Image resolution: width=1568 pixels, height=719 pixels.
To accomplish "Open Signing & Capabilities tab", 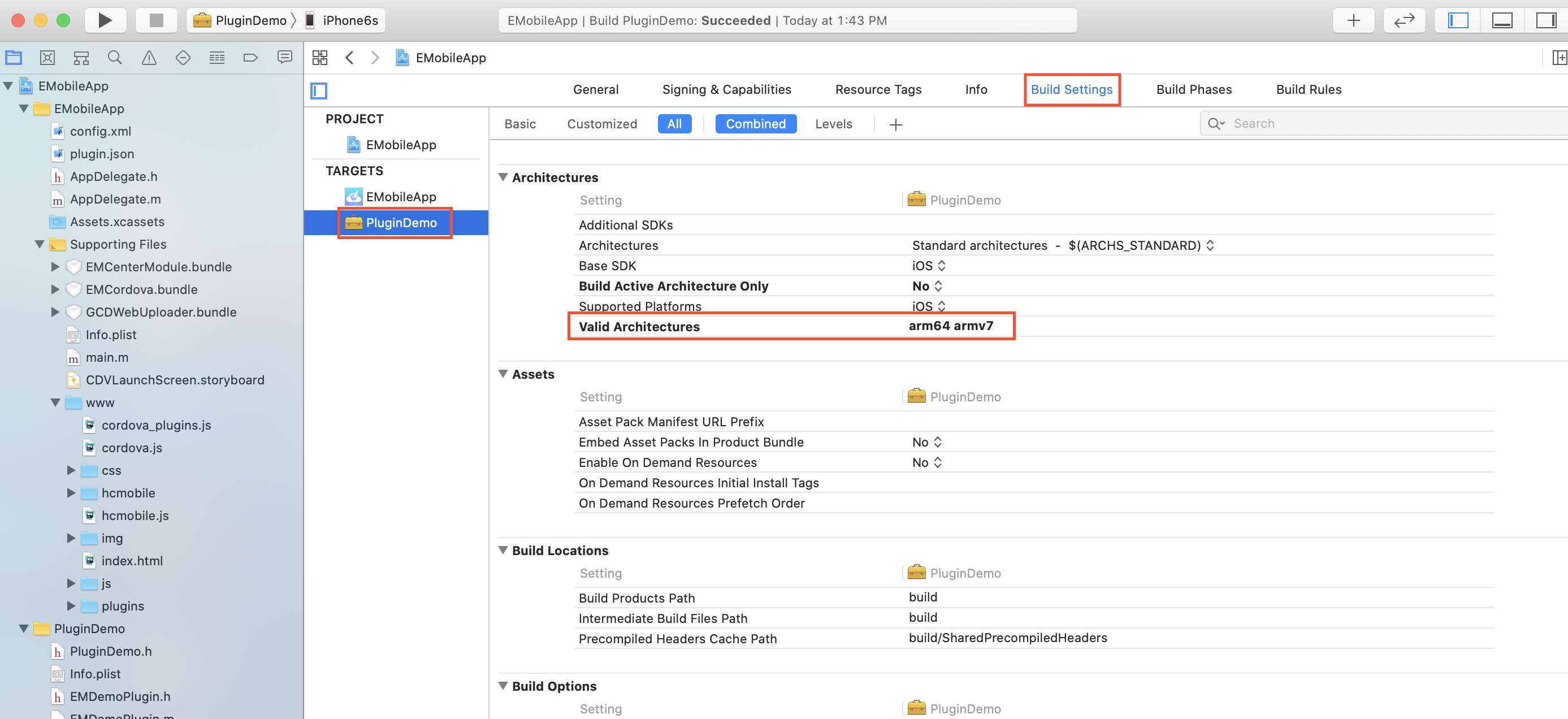I will pos(727,89).
